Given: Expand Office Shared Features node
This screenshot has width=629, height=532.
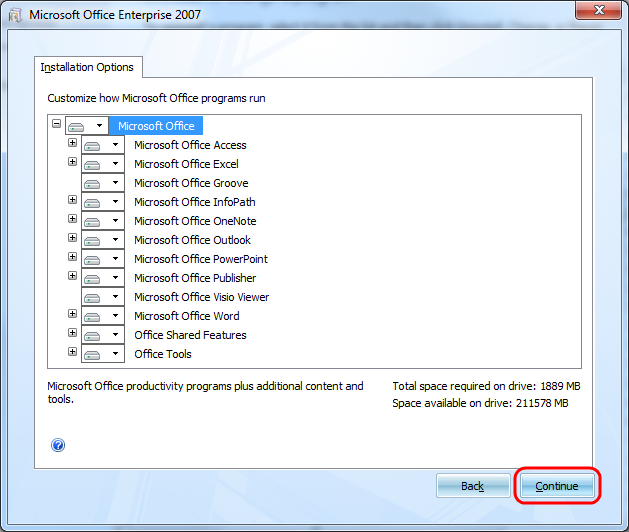Looking at the screenshot, I should pos(72,333).
